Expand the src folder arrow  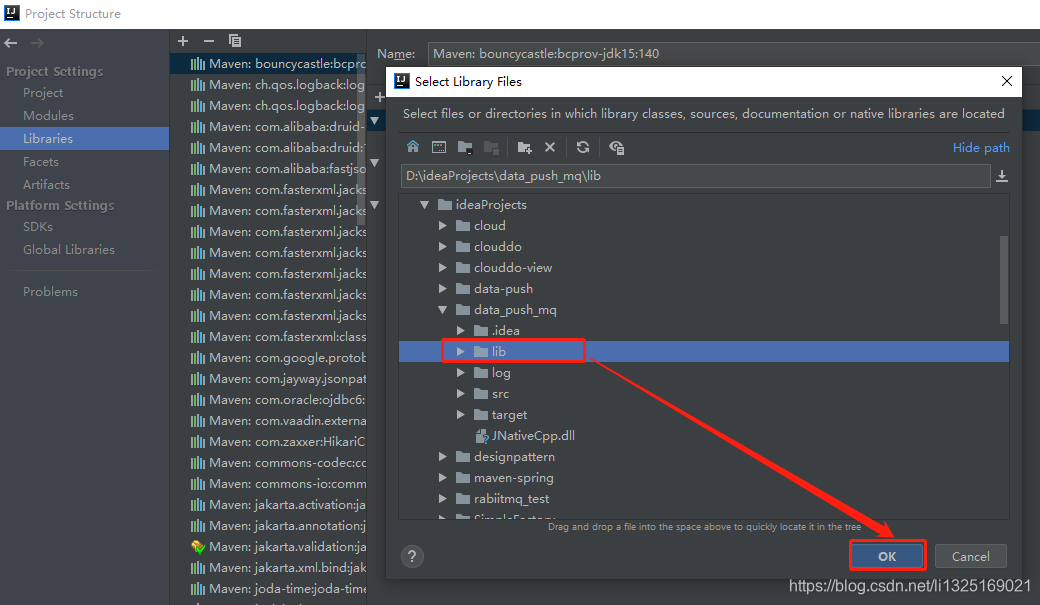pyautogui.click(x=460, y=394)
